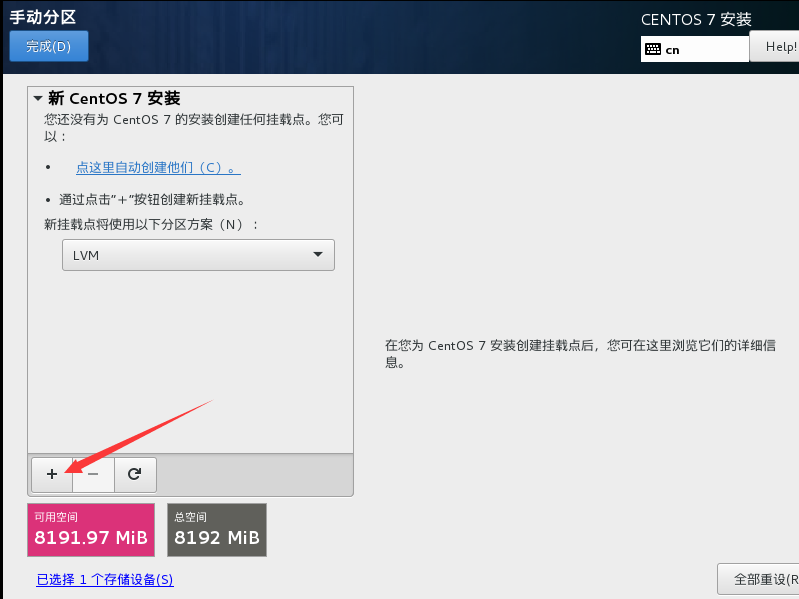Open the LVM partition scheme combo box

coord(198,255)
